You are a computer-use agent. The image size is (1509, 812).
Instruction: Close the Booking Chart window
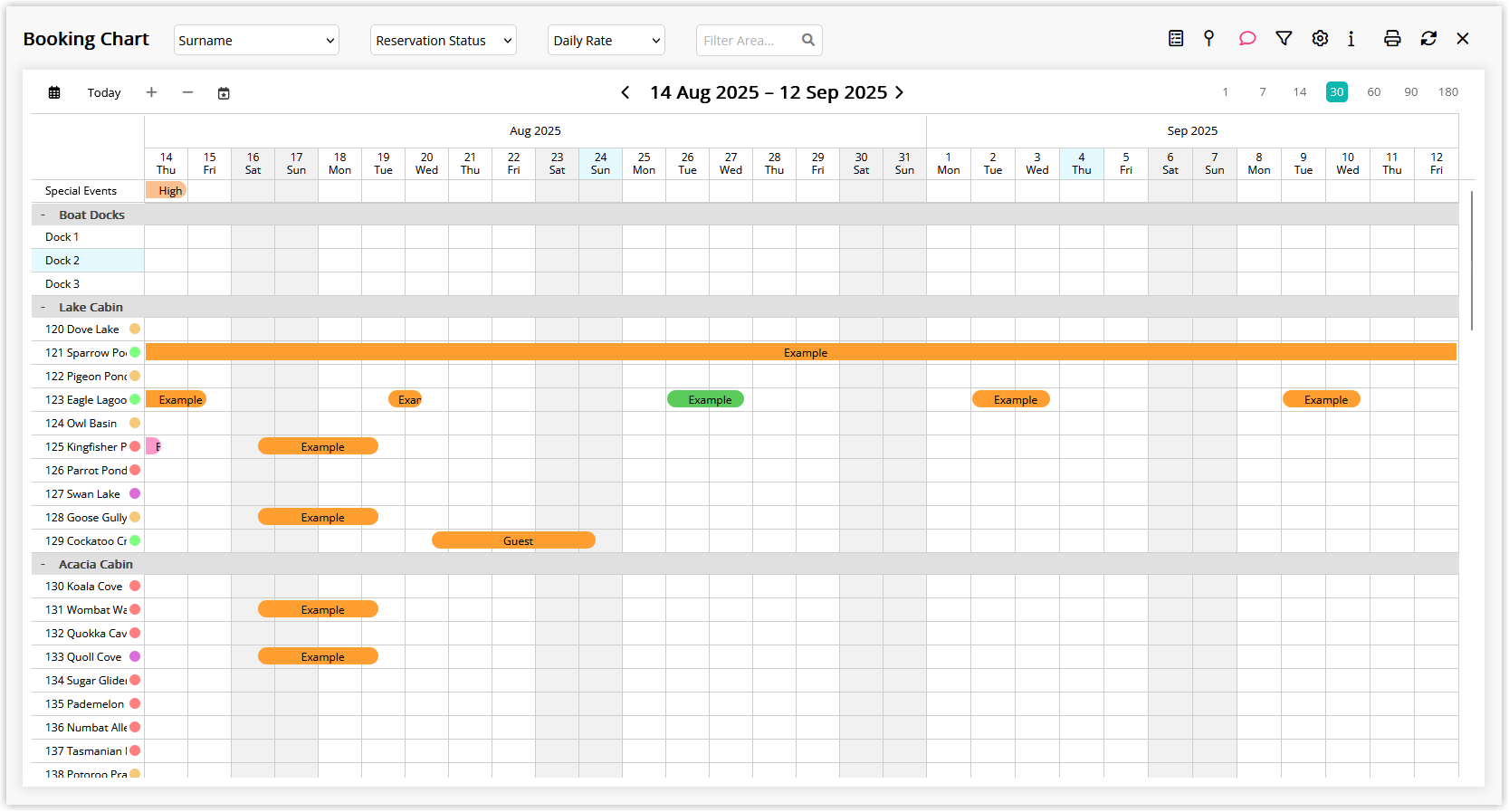[1463, 38]
